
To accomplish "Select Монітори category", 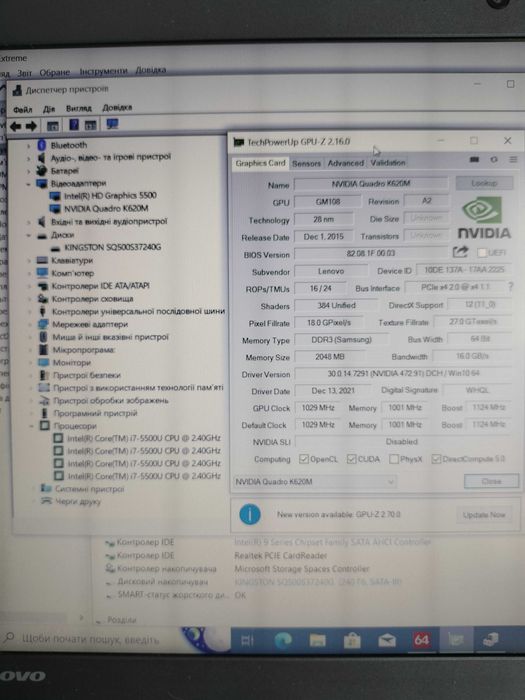I will (x=71, y=362).
